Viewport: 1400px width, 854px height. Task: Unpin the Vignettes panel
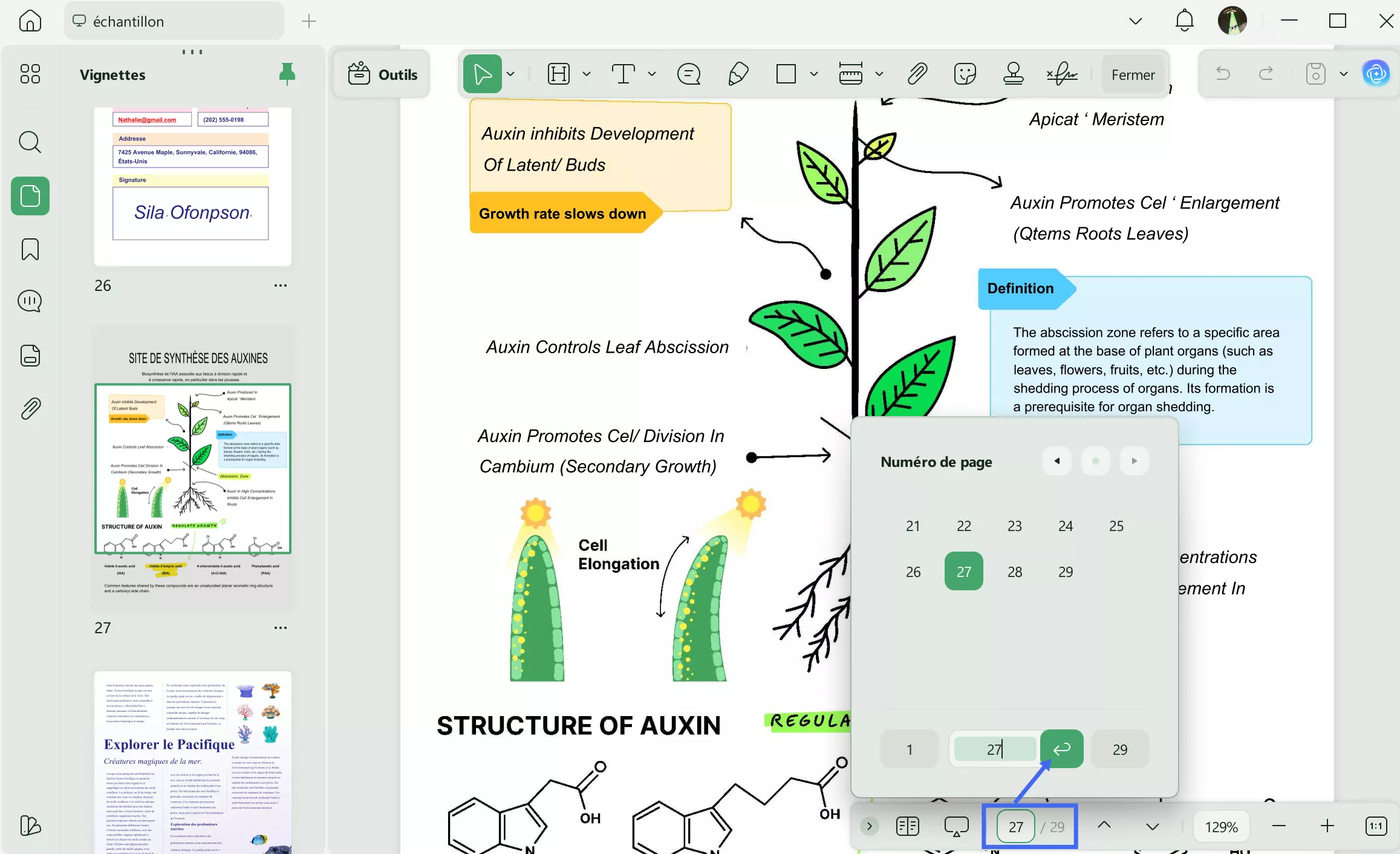(x=287, y=74)
